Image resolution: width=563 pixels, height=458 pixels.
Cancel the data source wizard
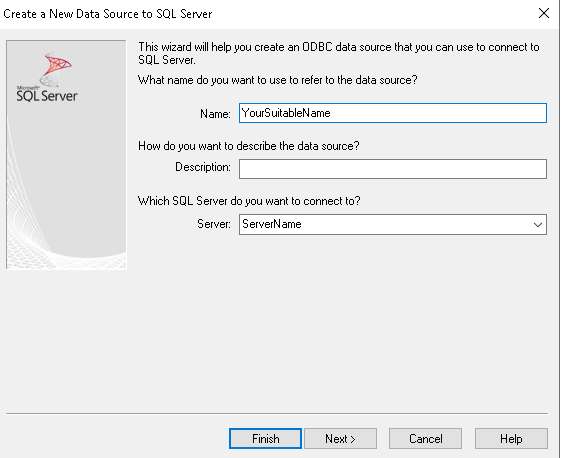[425, 439]
